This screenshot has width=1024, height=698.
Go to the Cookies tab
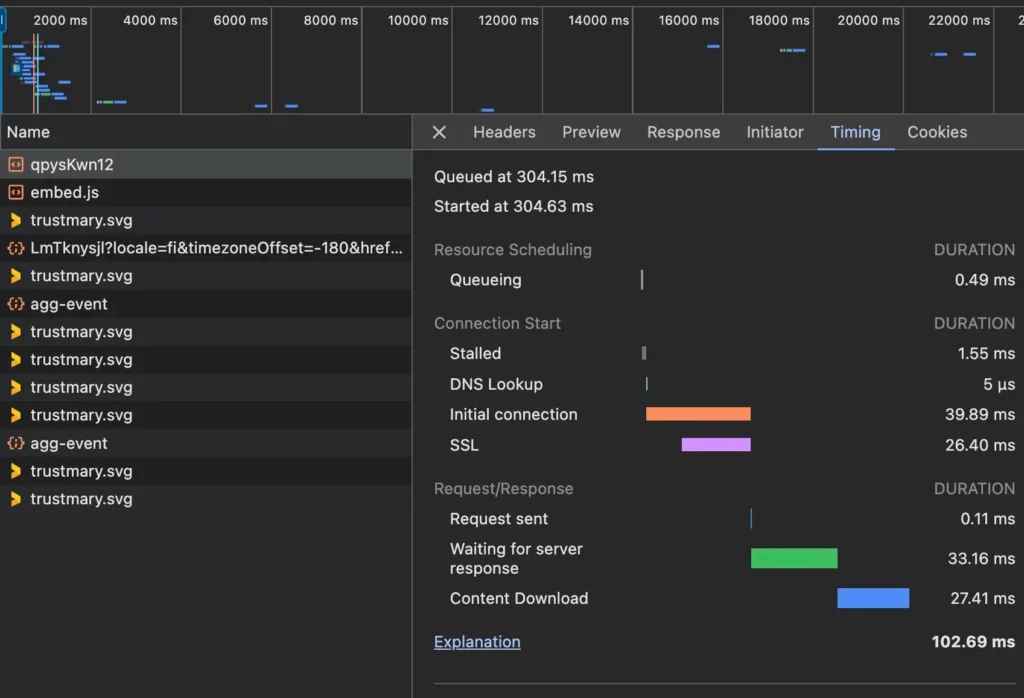(936, 132)
